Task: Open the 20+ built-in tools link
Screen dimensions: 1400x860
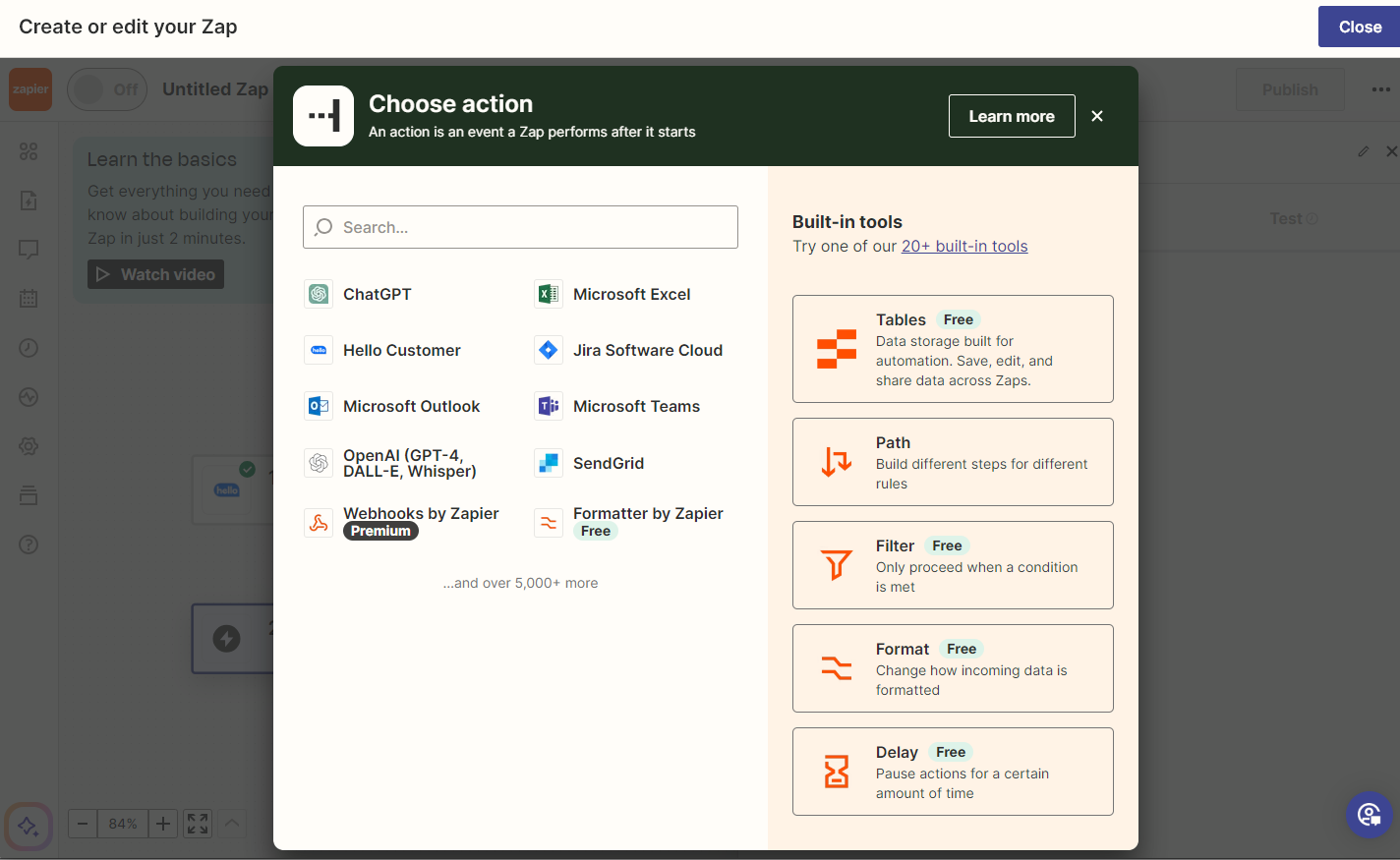Action: pos(963,247)
